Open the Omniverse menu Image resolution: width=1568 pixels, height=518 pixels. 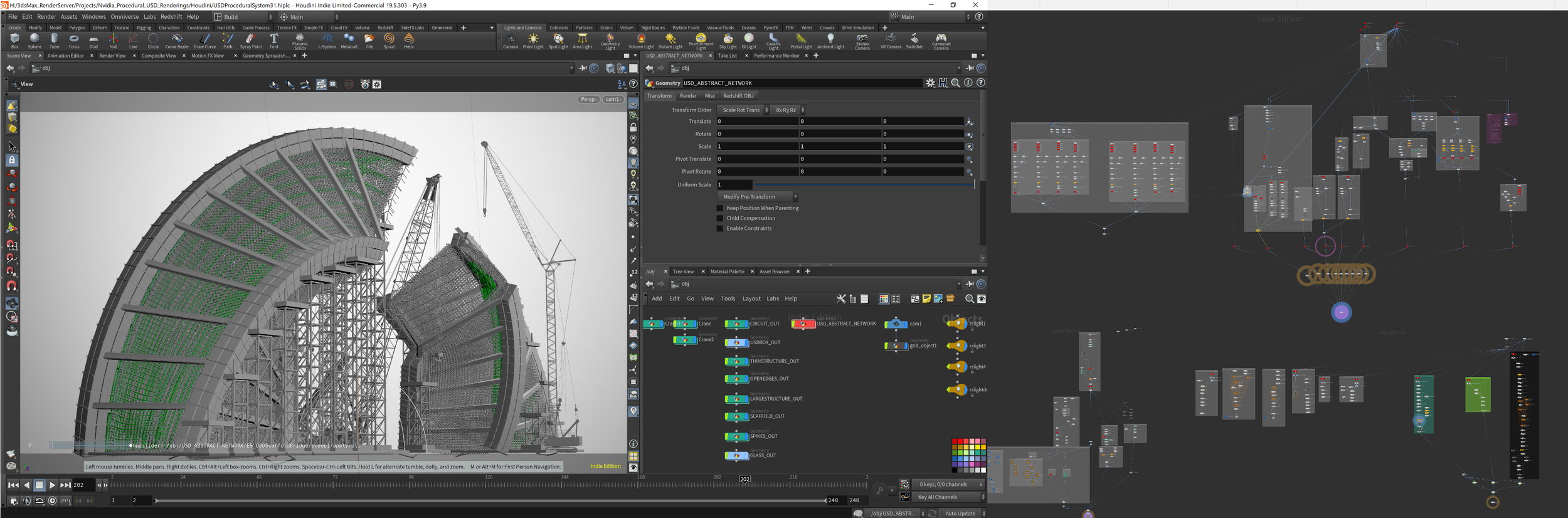point(125,17)
